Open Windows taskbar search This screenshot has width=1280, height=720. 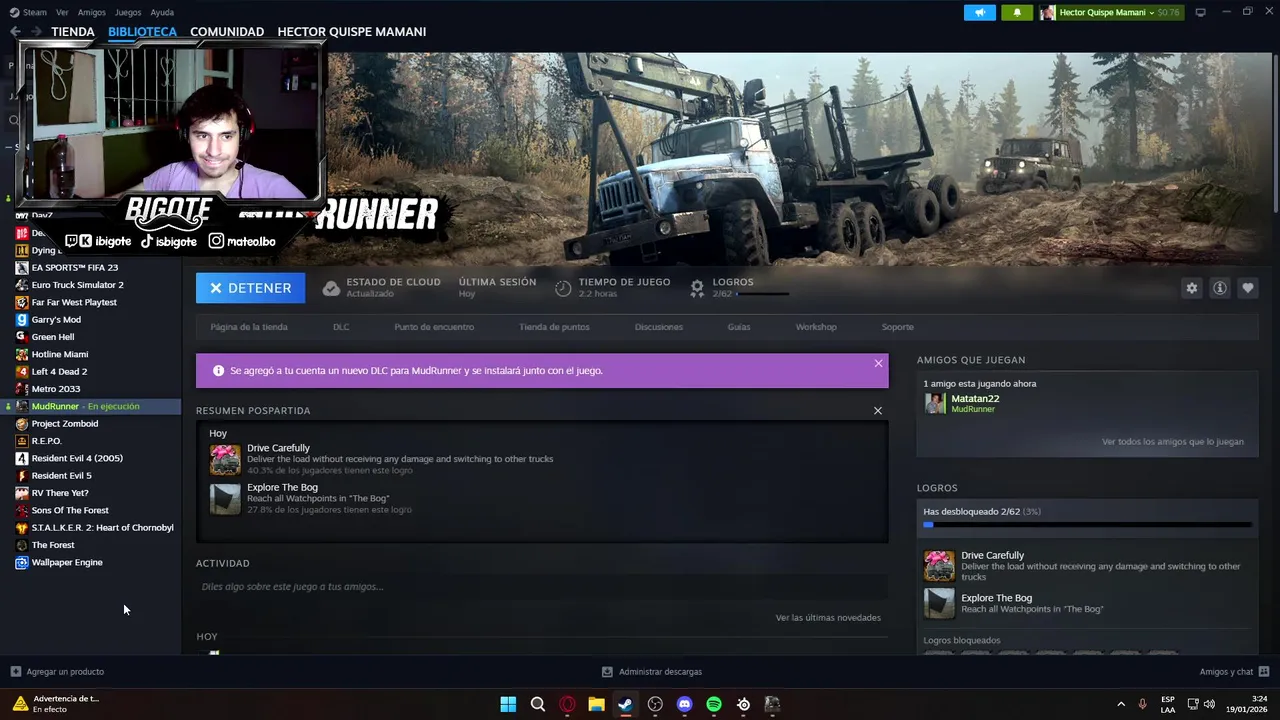point(538,704)
